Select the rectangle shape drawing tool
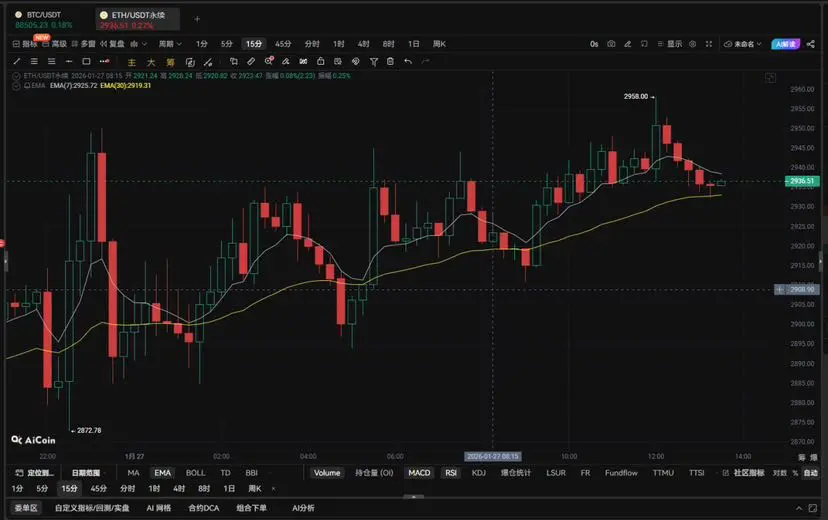 point(86,62)
